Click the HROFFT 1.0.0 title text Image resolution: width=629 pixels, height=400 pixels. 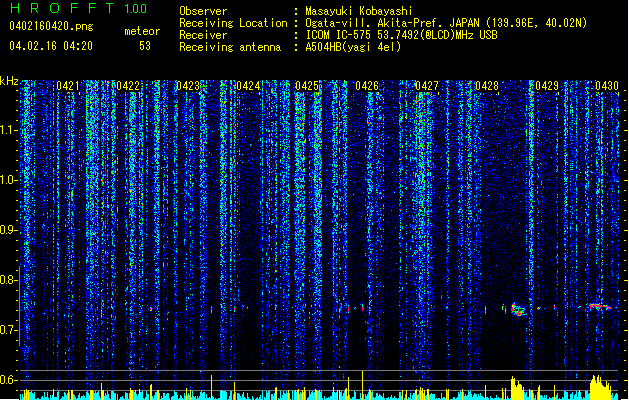79,8
